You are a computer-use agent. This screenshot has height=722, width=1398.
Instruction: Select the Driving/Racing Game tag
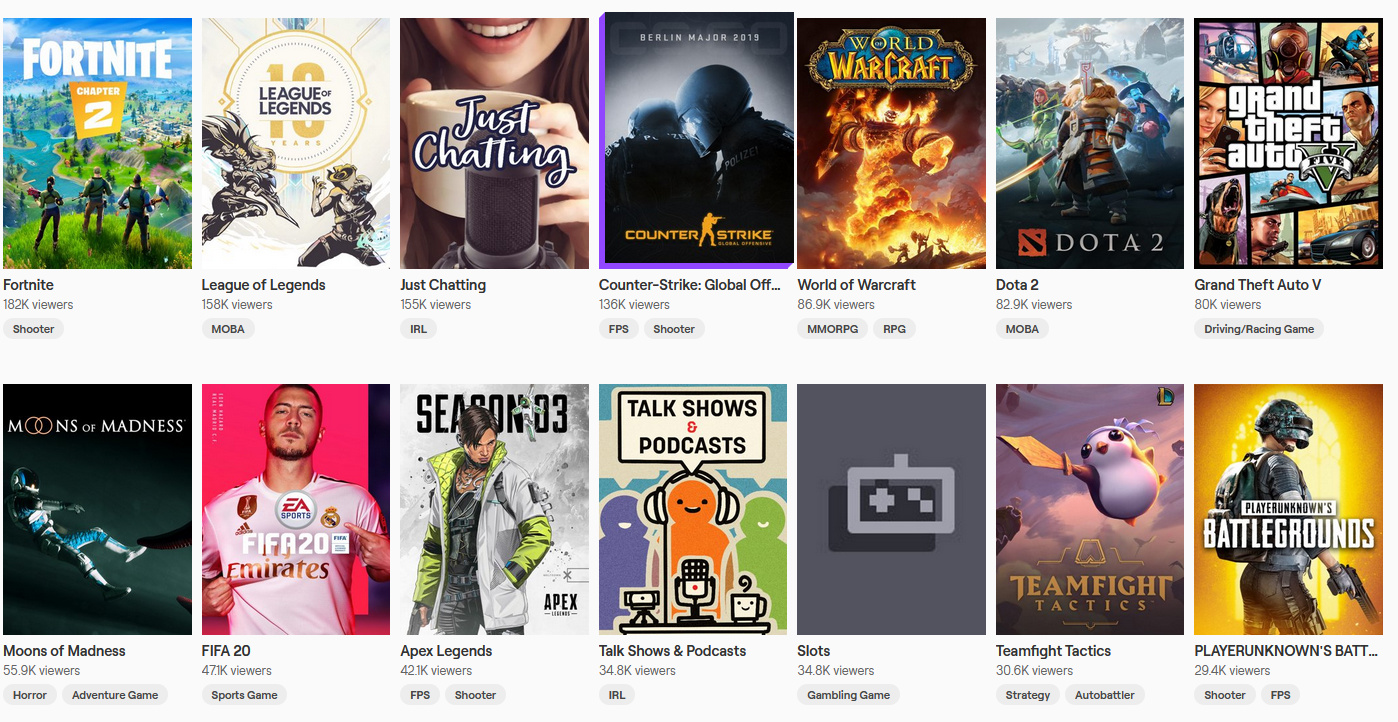click(x=1259, y=329)
